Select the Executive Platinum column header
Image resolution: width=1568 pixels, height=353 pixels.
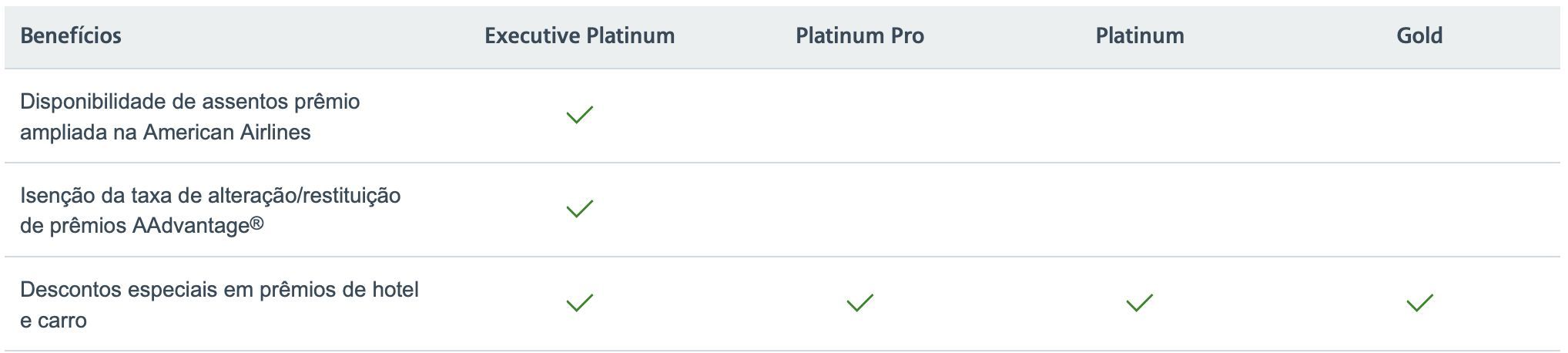[x=579, y=35]
